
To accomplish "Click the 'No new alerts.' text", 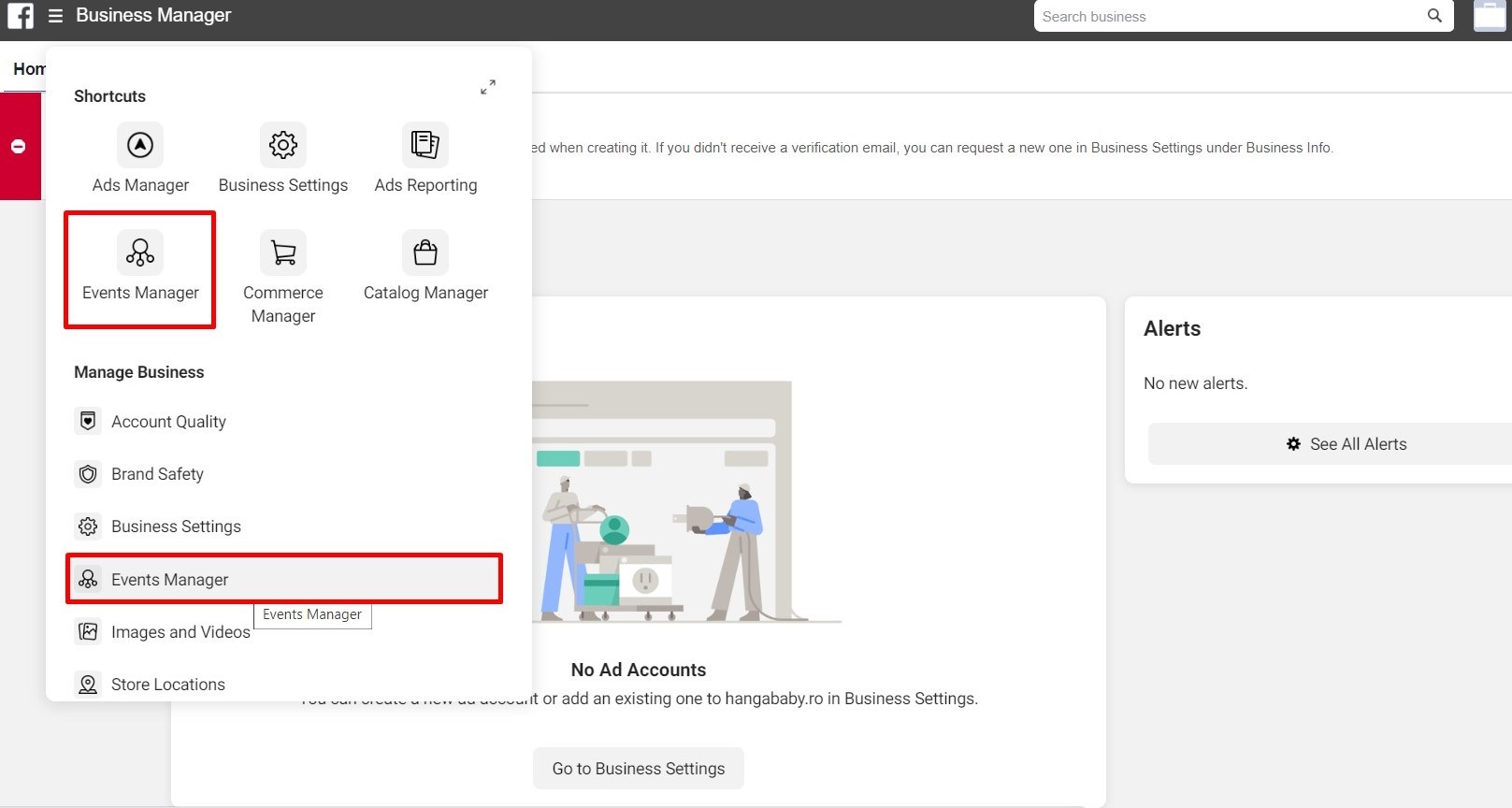I will [1195, 383].
